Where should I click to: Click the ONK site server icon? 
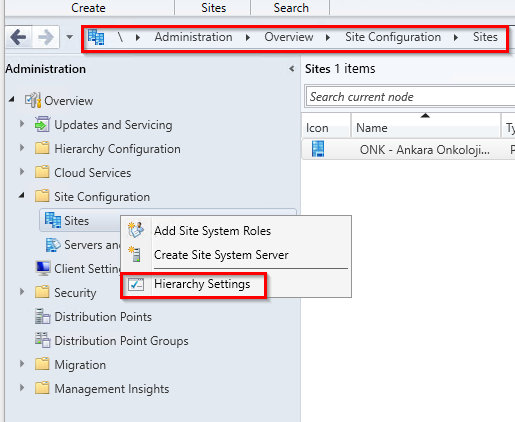(318, 149)
